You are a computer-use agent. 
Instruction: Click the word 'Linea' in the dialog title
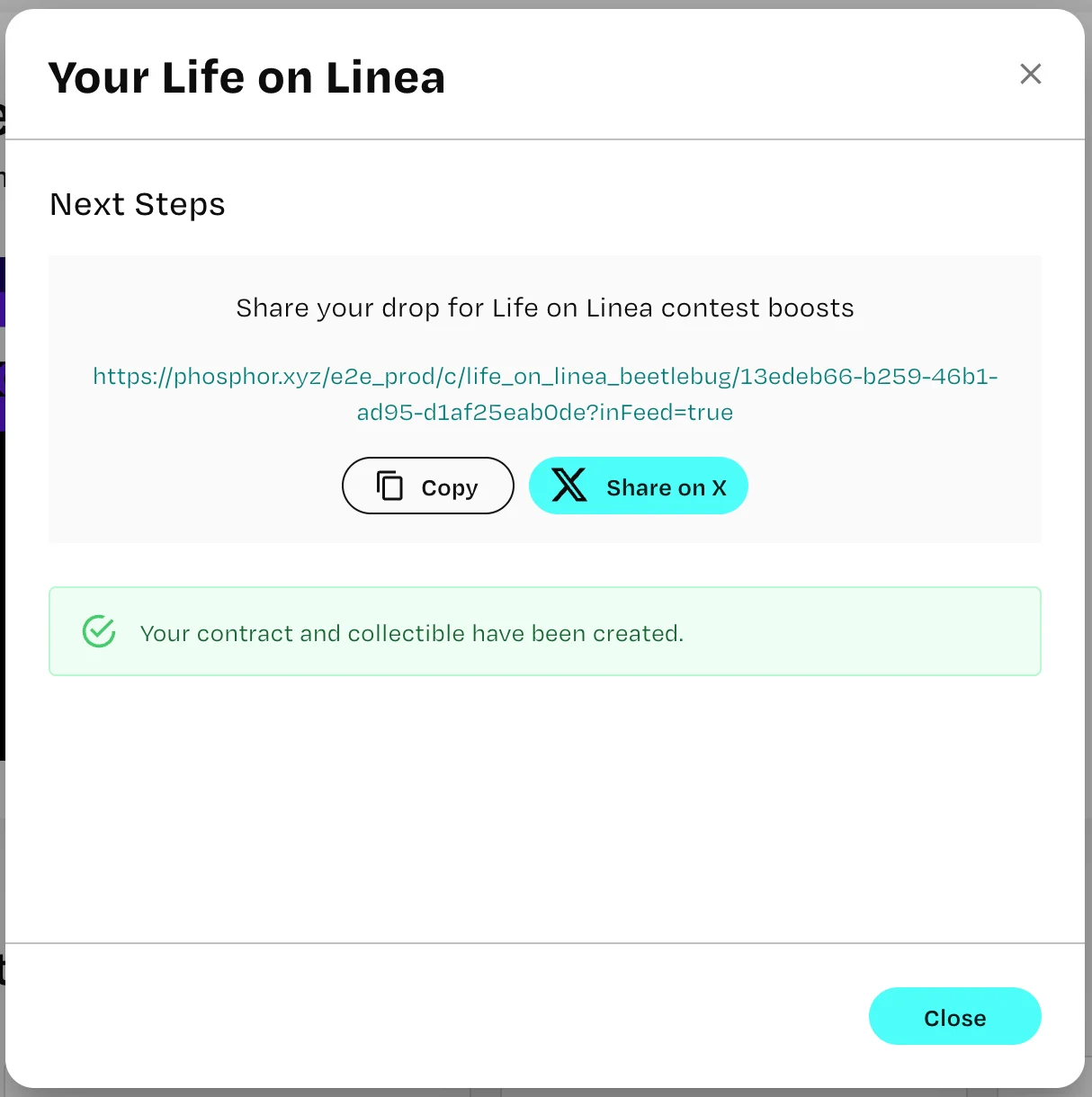(385, 77)
